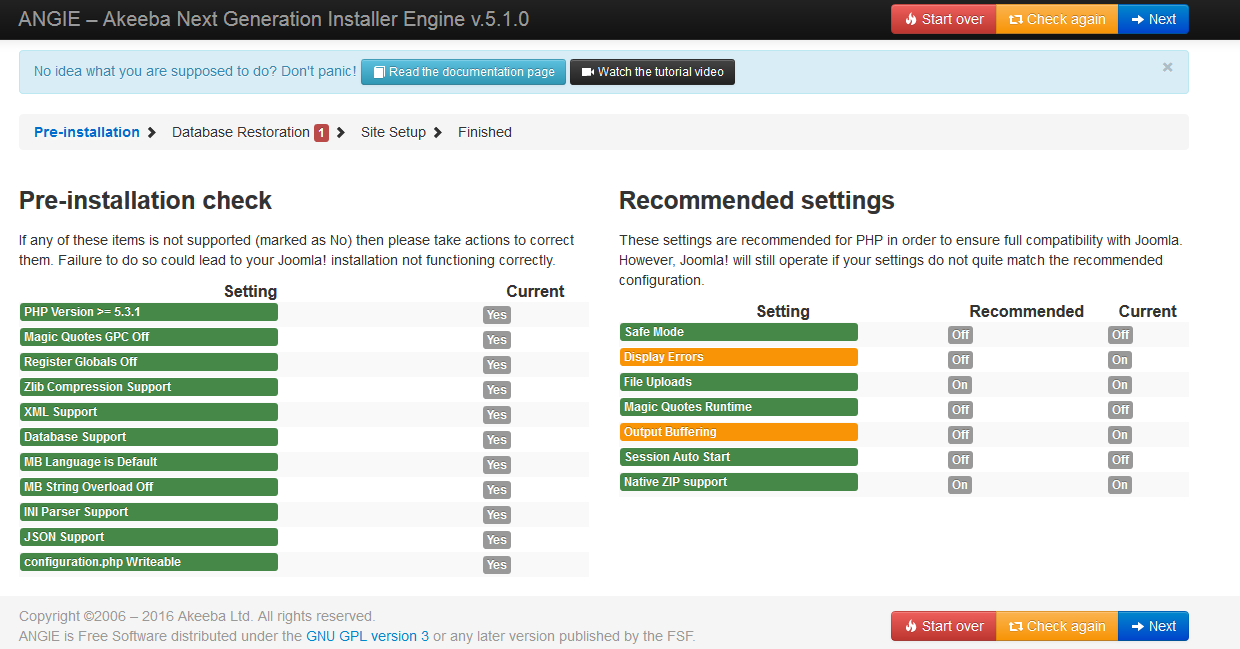The height and width of the screenshot is (649, 1240).
Task: Click the Pre-installation check heading
Action: point(146,201)
